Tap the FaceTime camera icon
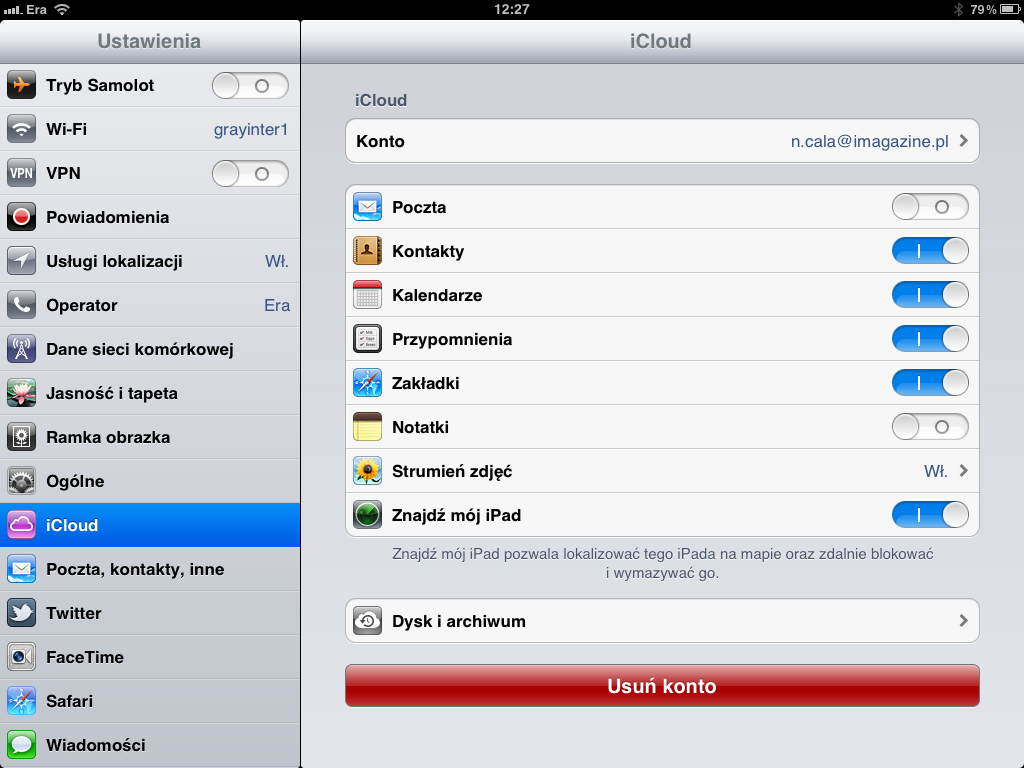Viewport: 1024px width, 768px height. [x=22, y=656]
